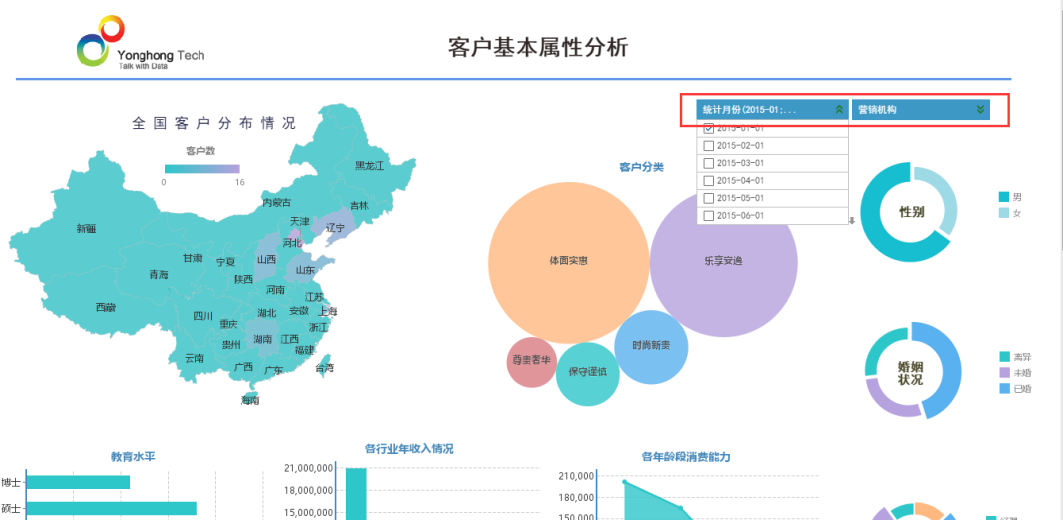Select 内蒙古 region on the map
1063x520 pixels.
(277, 203)
